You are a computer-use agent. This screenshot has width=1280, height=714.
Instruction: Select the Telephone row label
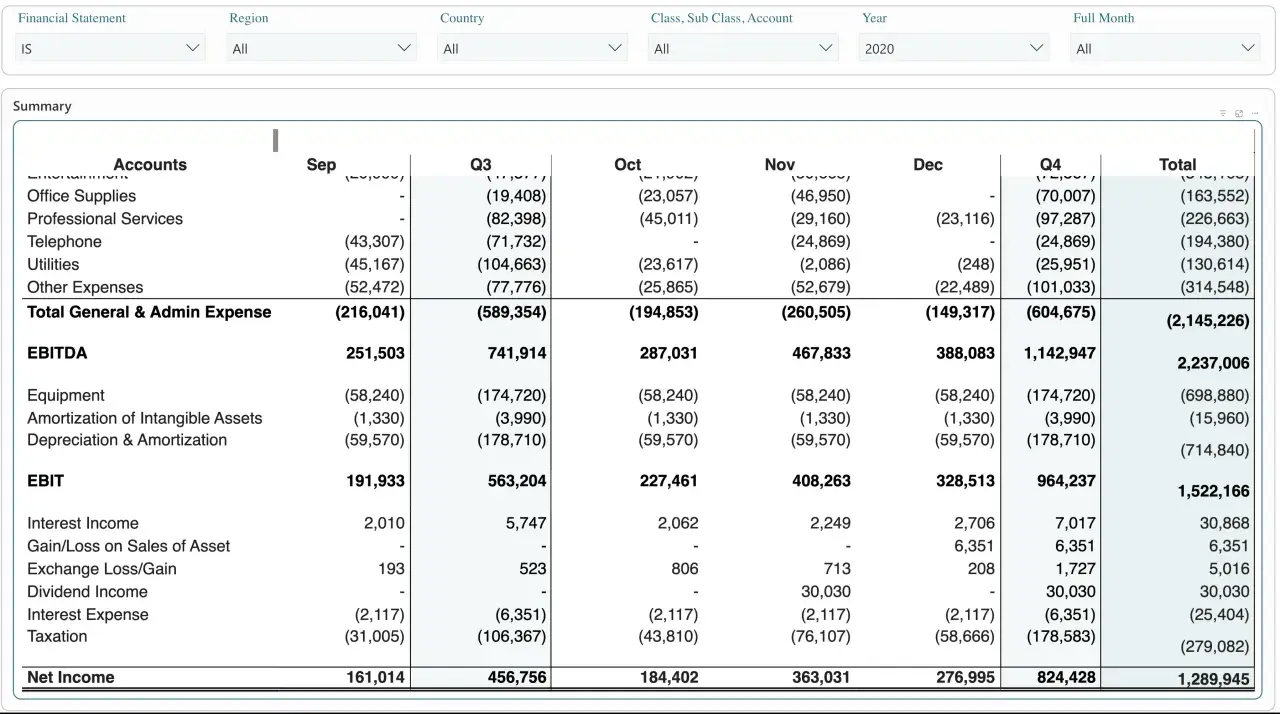64,241
